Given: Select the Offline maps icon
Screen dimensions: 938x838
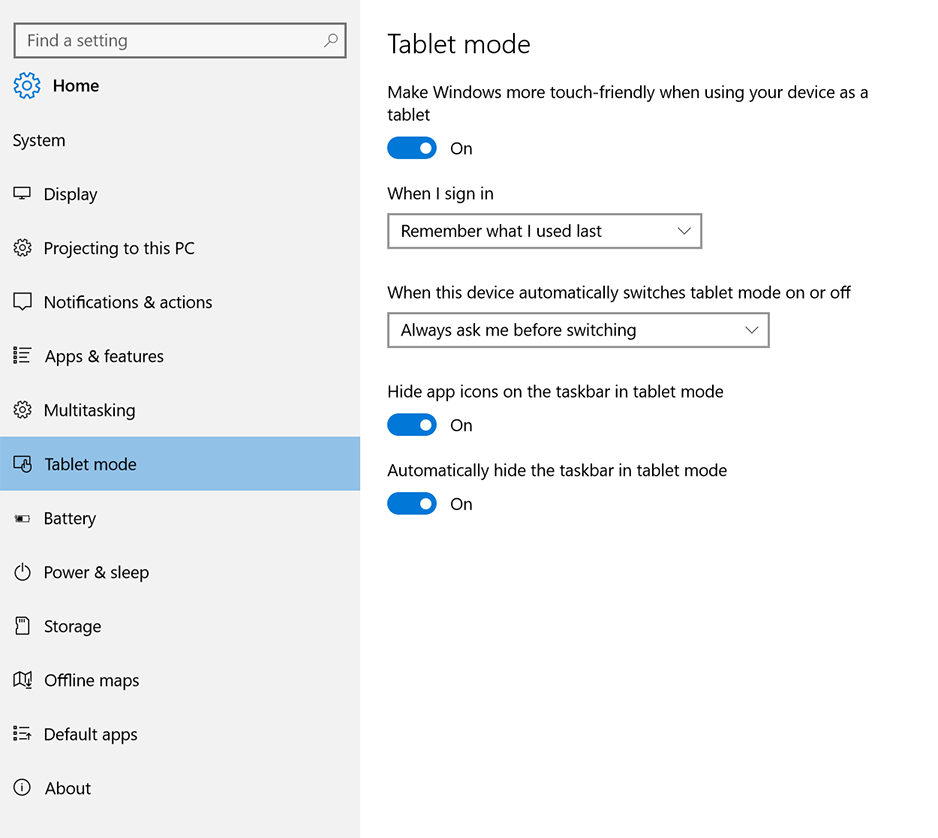Looking at the screenshot, I should coord(21,680).
